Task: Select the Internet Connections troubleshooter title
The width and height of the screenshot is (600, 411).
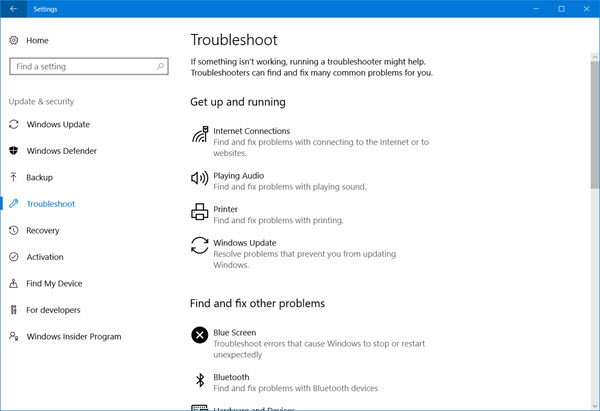Action: click(x=252, y=131)
